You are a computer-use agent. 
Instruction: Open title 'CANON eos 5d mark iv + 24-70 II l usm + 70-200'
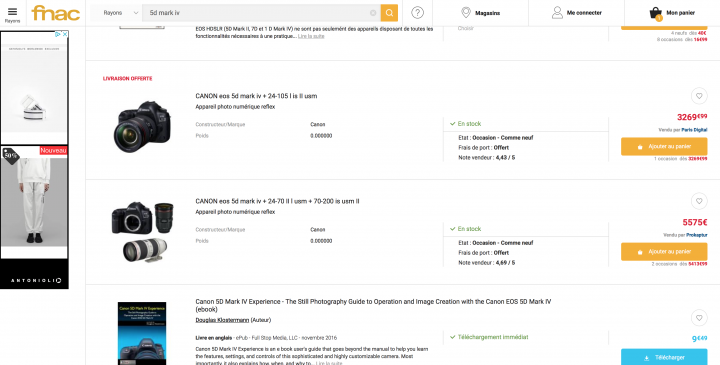277,201
